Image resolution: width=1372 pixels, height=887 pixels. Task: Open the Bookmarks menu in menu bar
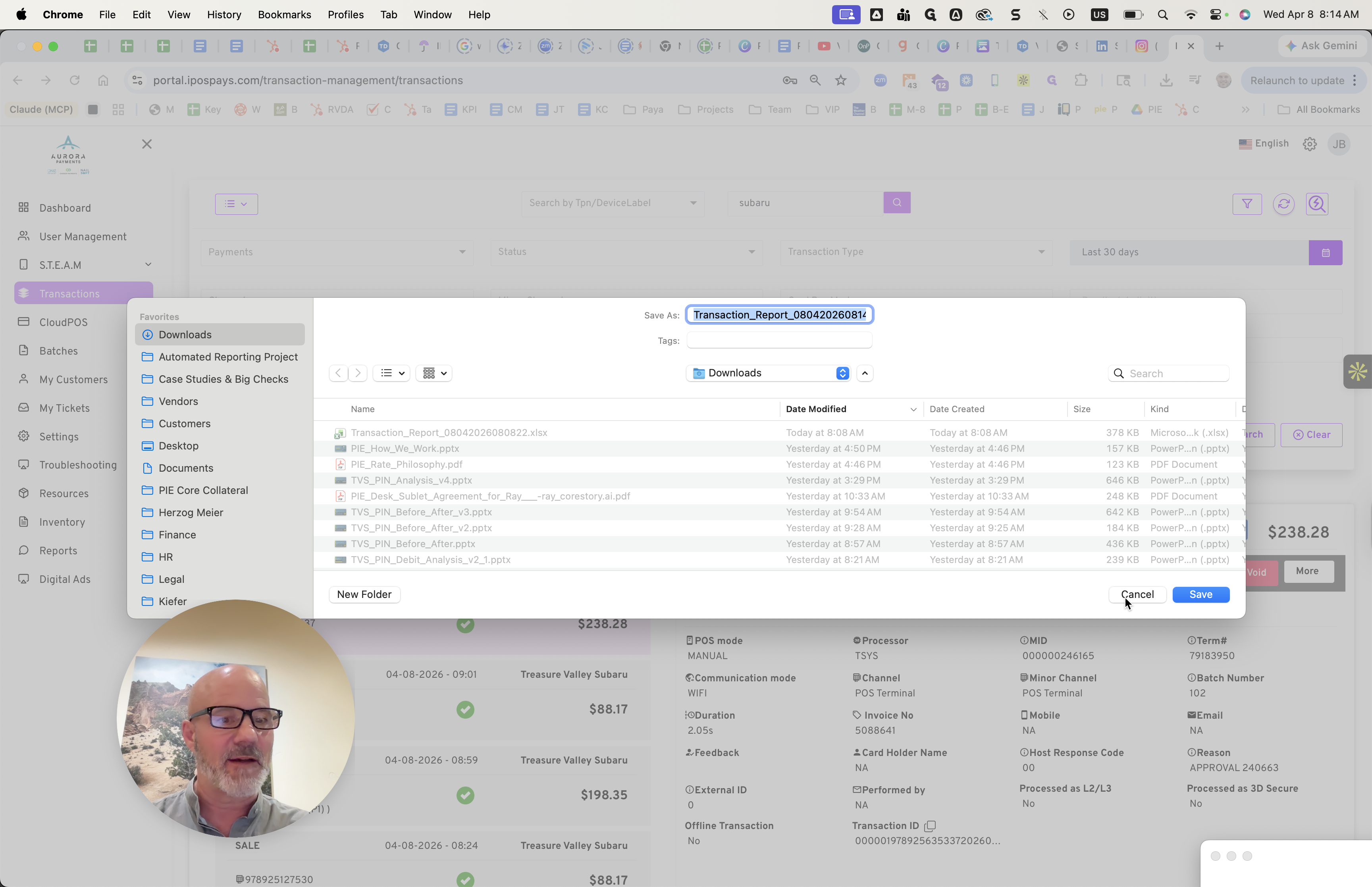[x=284, y=14]
